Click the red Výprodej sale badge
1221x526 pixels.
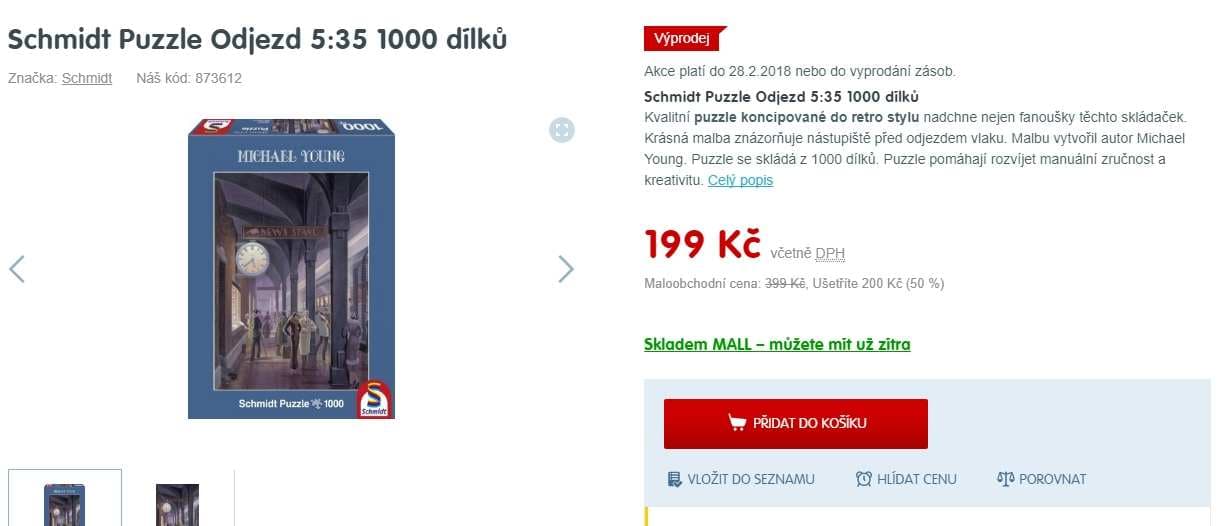tap(682, 39)
